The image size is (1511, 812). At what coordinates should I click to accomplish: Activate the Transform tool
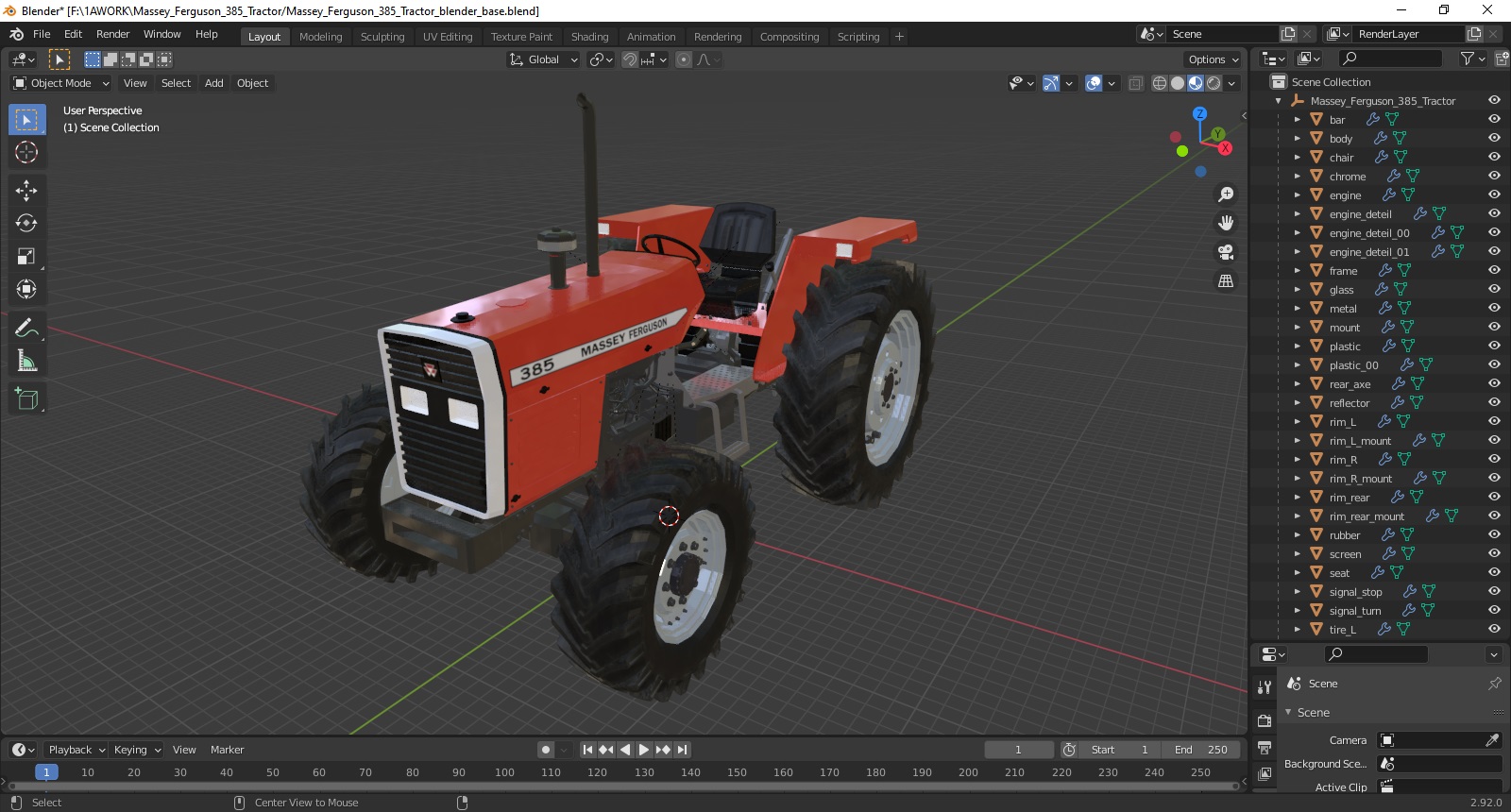click(x=26, y=289)
